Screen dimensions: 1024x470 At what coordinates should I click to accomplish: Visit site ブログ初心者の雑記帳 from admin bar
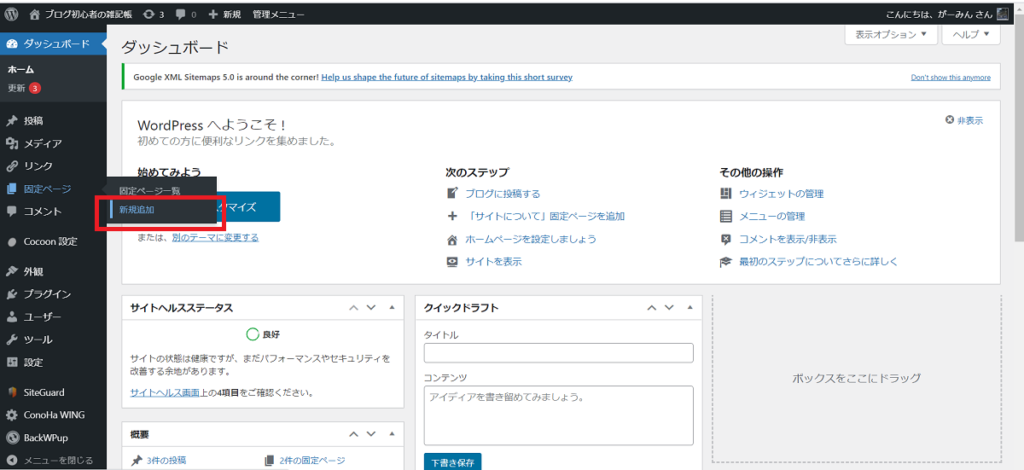tap(80, 14)
